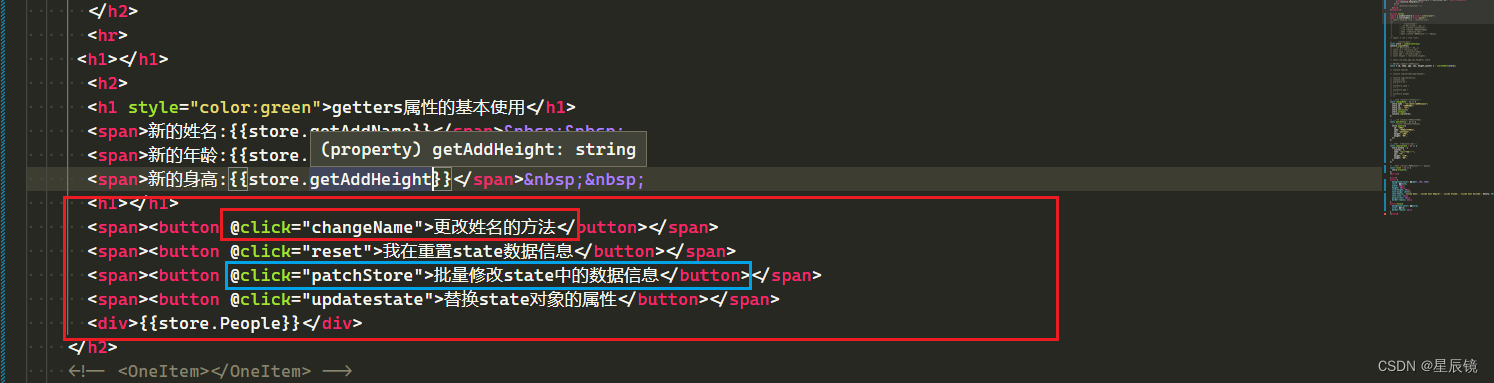Click the getAddHeight type hover tooltip
The image size is (1494, 383).
coord(478,149)
